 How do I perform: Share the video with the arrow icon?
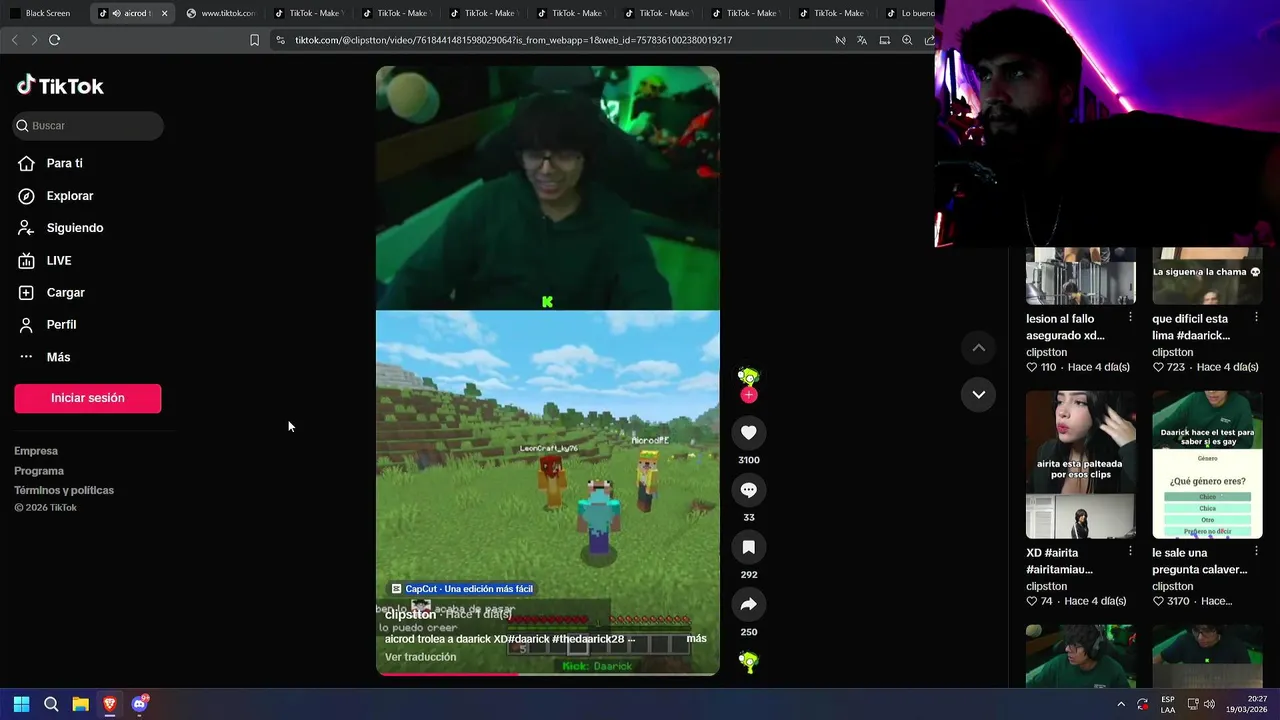coord(748,604)
